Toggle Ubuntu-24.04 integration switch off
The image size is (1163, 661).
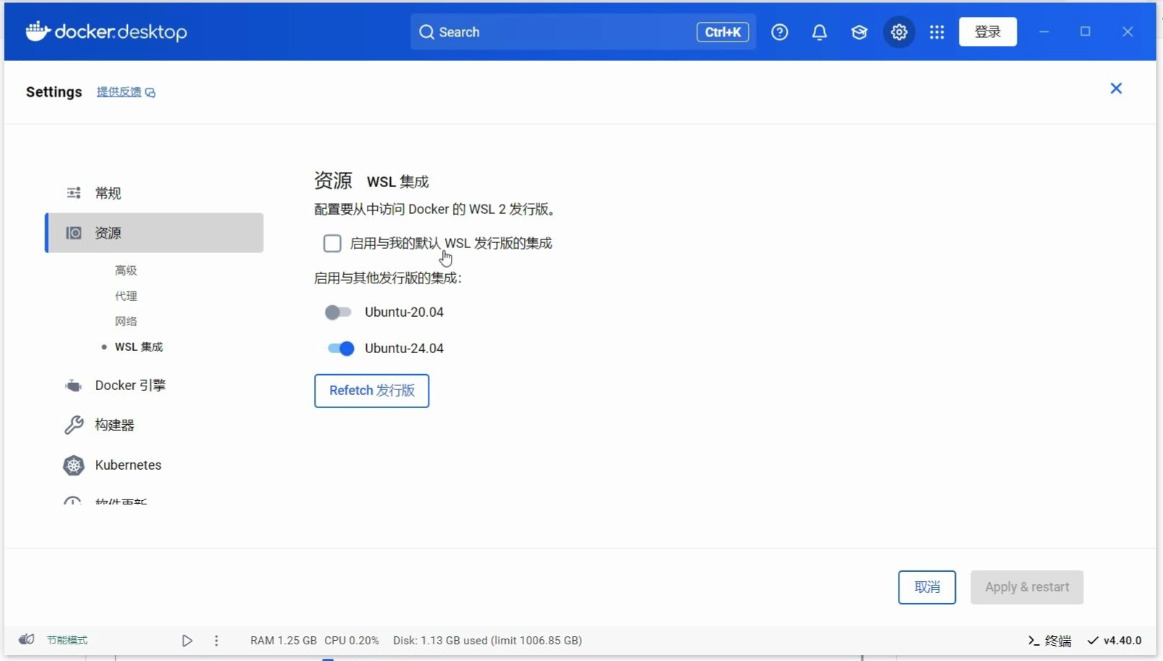[341, 348]
